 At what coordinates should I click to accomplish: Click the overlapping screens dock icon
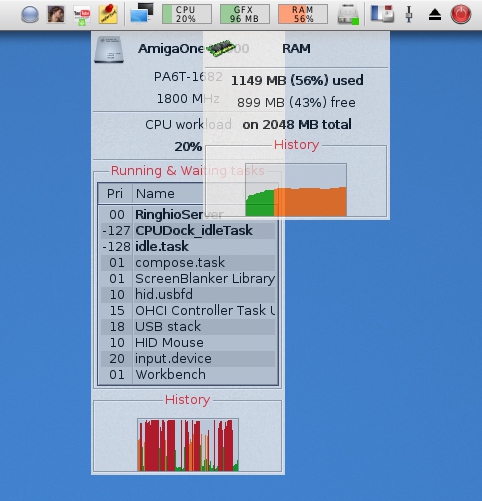(x=142, y=13)
